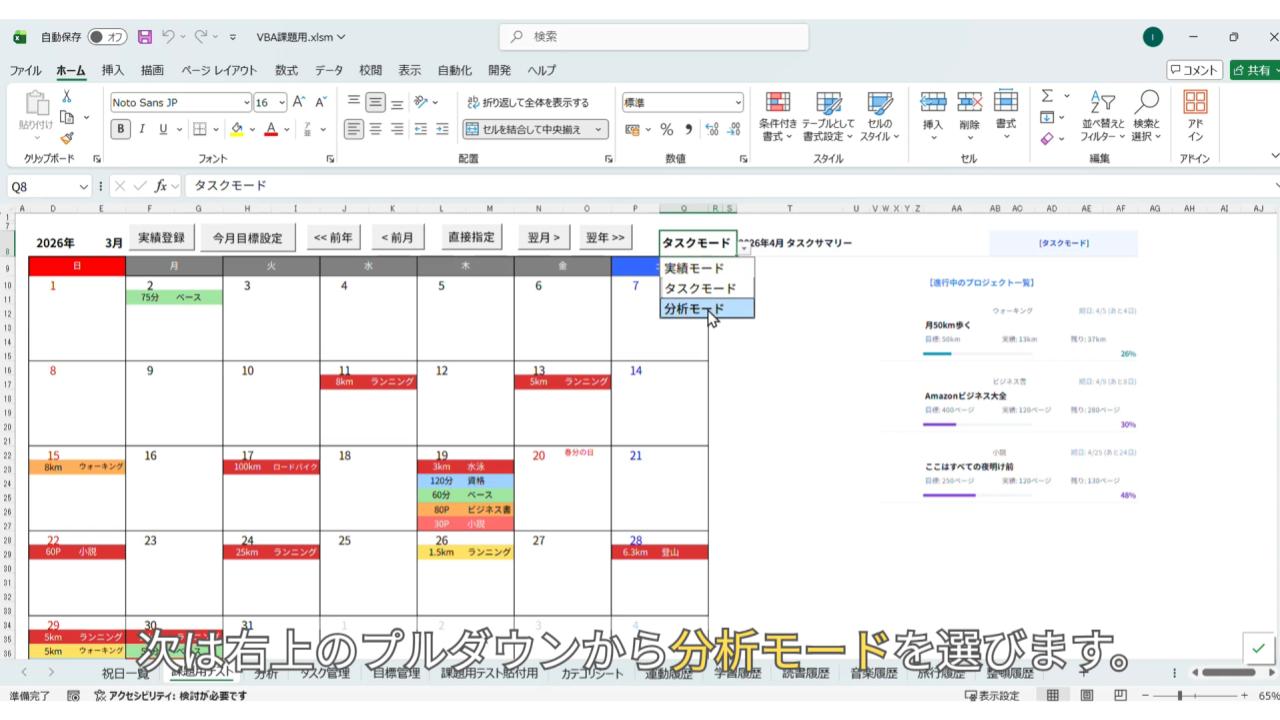Apply Italic formatting

142,129
